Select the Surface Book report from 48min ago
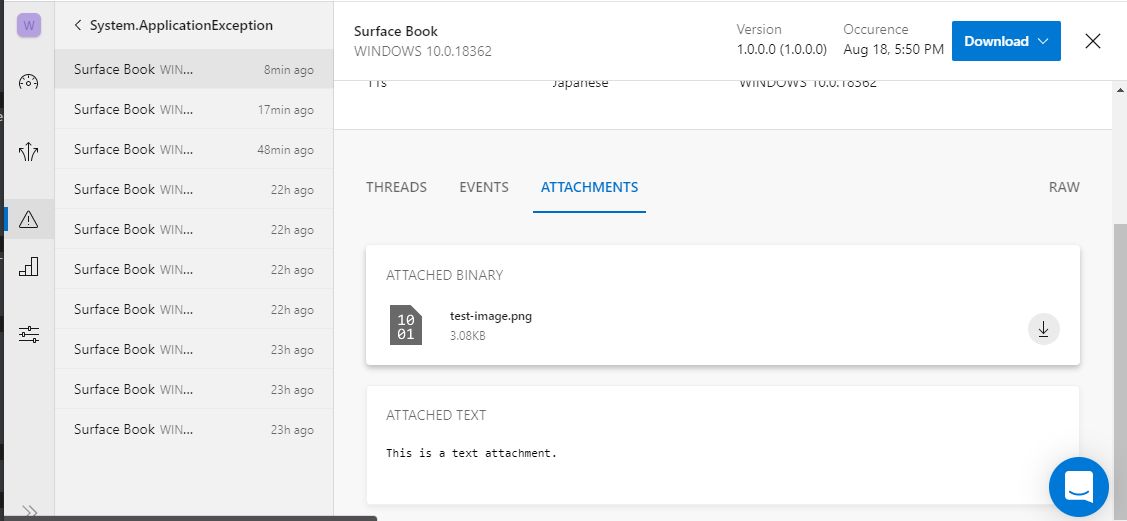 point(194,149)
